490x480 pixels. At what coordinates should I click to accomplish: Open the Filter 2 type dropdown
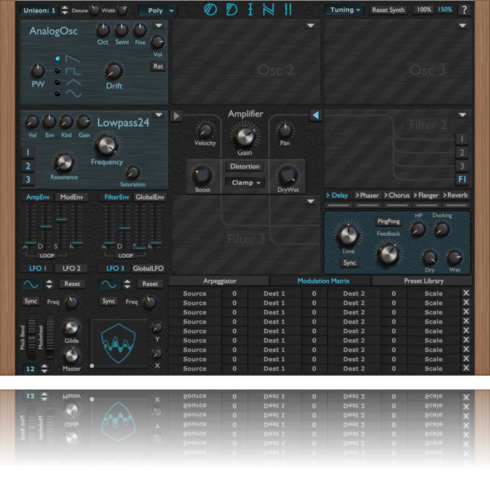click(462, 115)
